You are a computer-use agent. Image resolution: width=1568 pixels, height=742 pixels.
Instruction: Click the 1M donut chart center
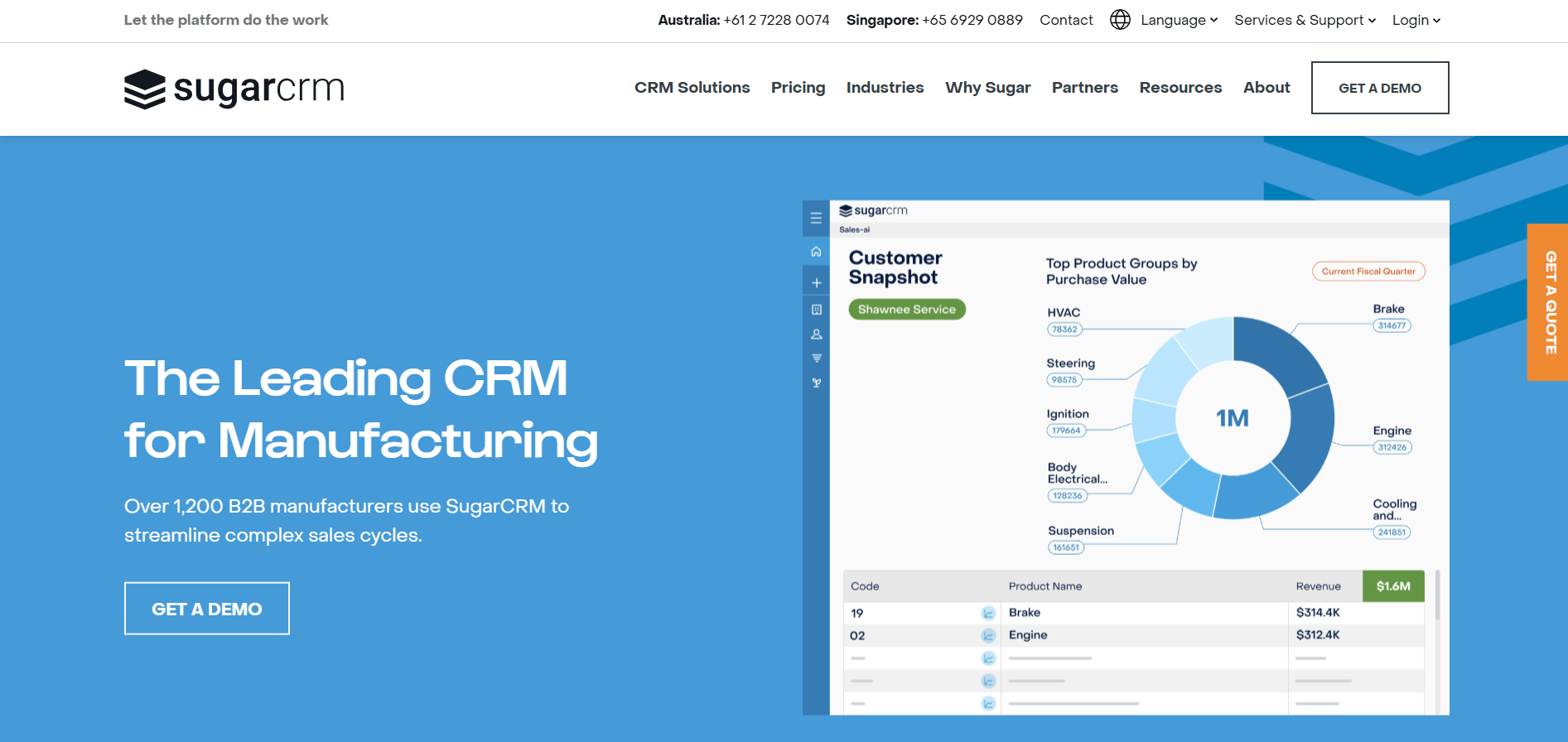click(x=1233, y=418)
